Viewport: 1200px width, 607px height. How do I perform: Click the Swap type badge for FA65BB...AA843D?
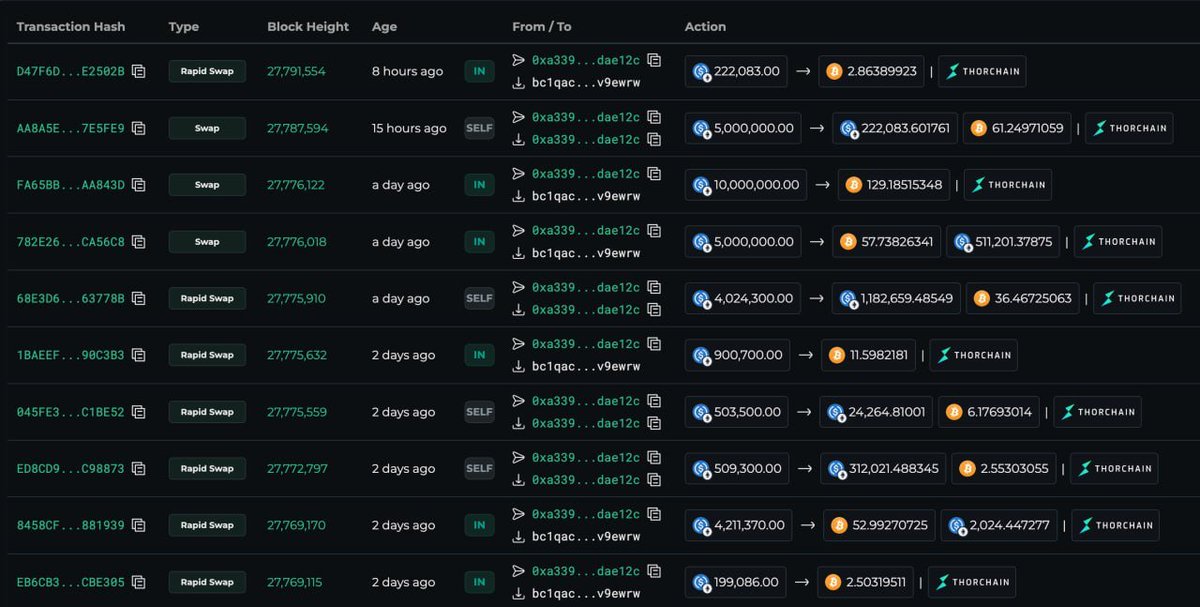207,185
